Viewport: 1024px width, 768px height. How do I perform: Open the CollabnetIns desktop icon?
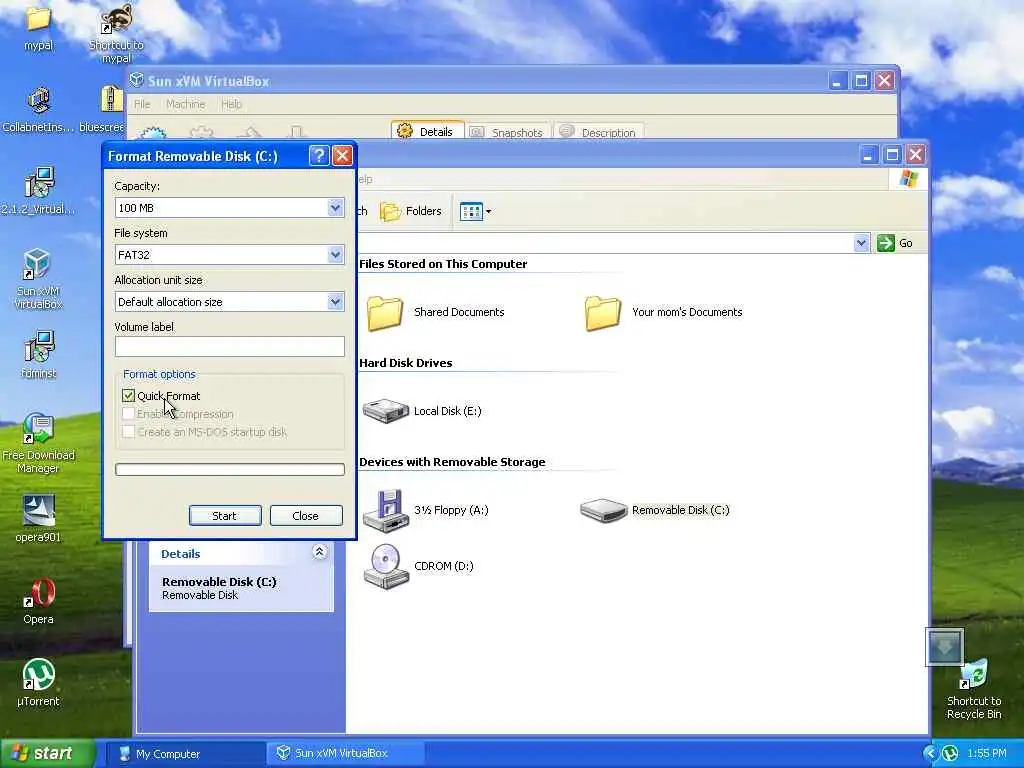tap(38, 109)
